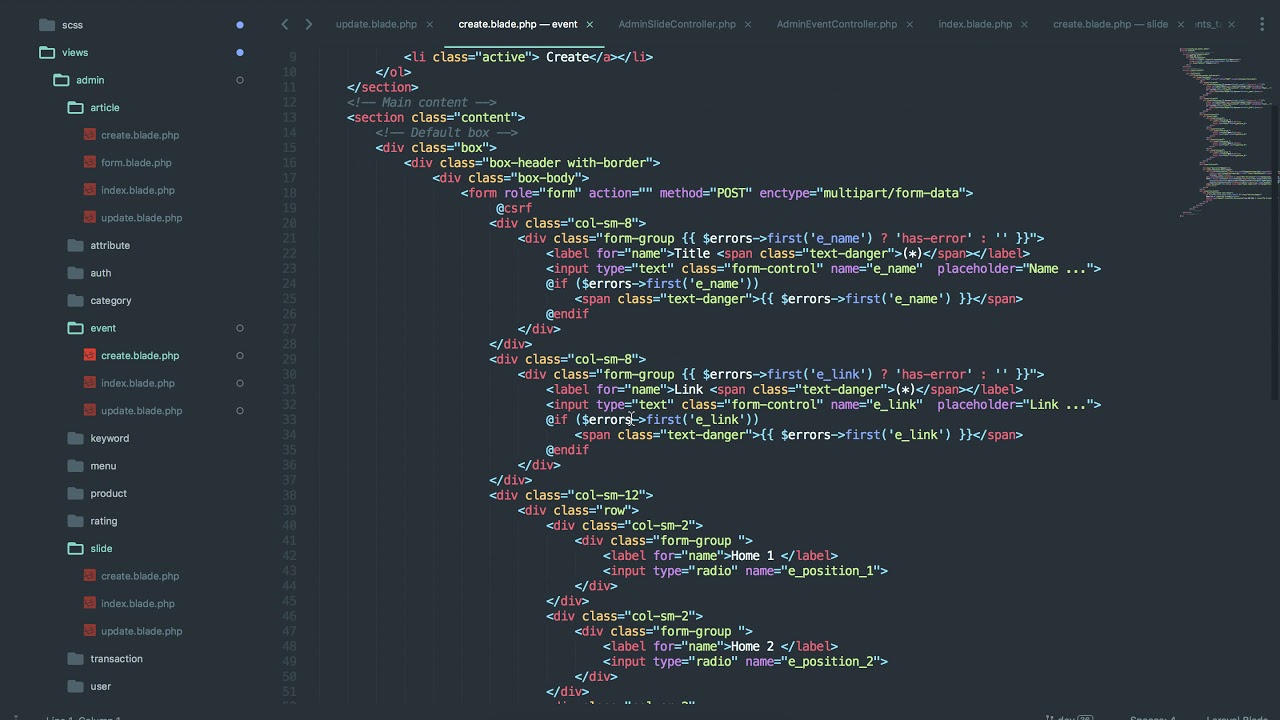
Task: Click the transaction folder icon
Action: pos(75,659)
